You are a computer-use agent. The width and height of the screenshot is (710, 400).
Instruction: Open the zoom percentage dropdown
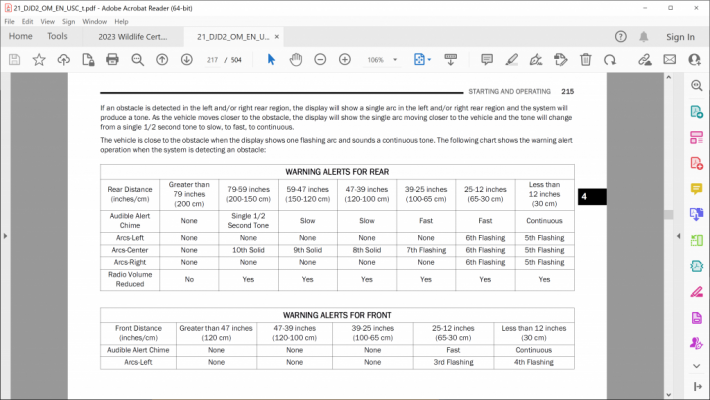tap(395, 60)
